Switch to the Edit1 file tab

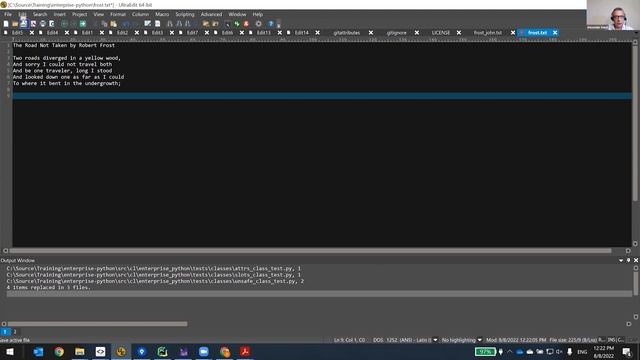(87, 33)
